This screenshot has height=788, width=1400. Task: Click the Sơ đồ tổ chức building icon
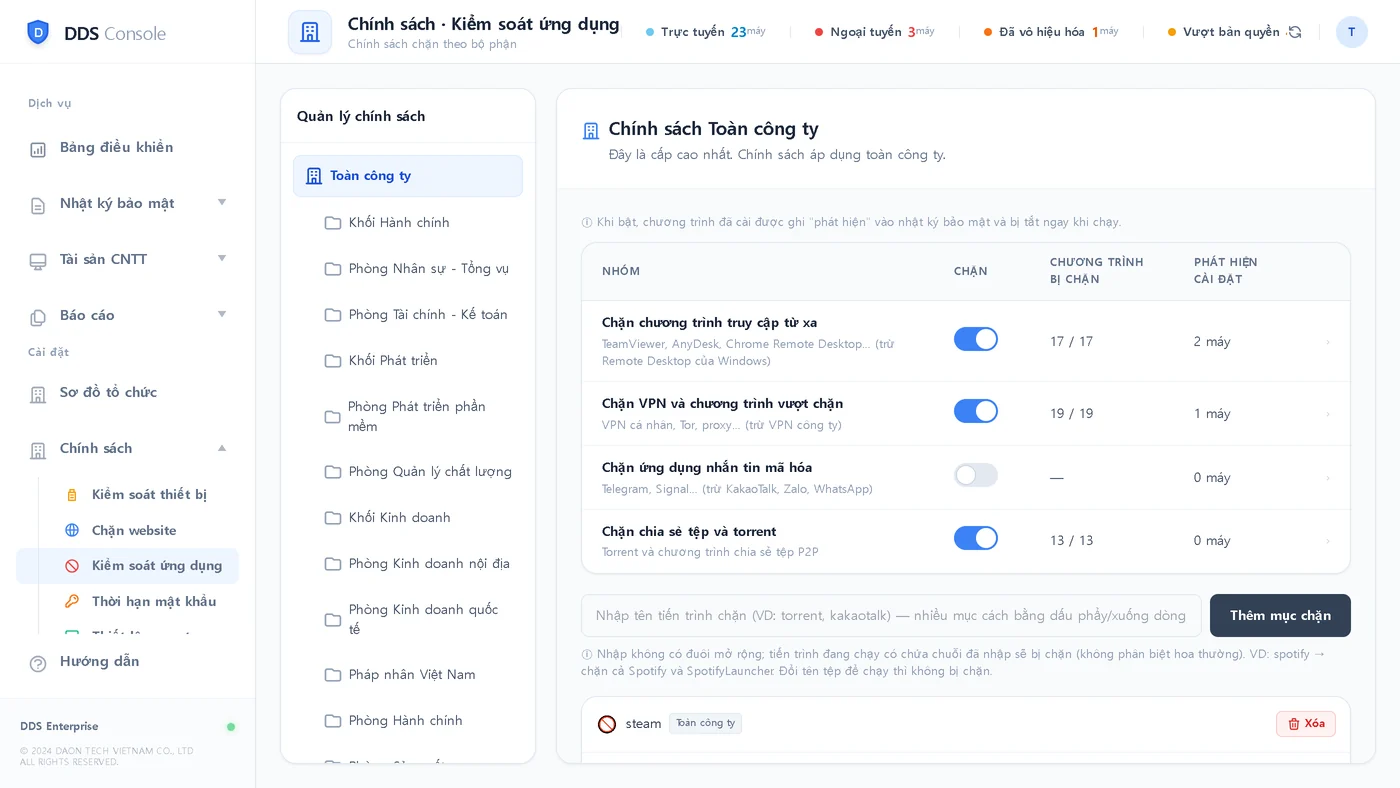[38, 394]
